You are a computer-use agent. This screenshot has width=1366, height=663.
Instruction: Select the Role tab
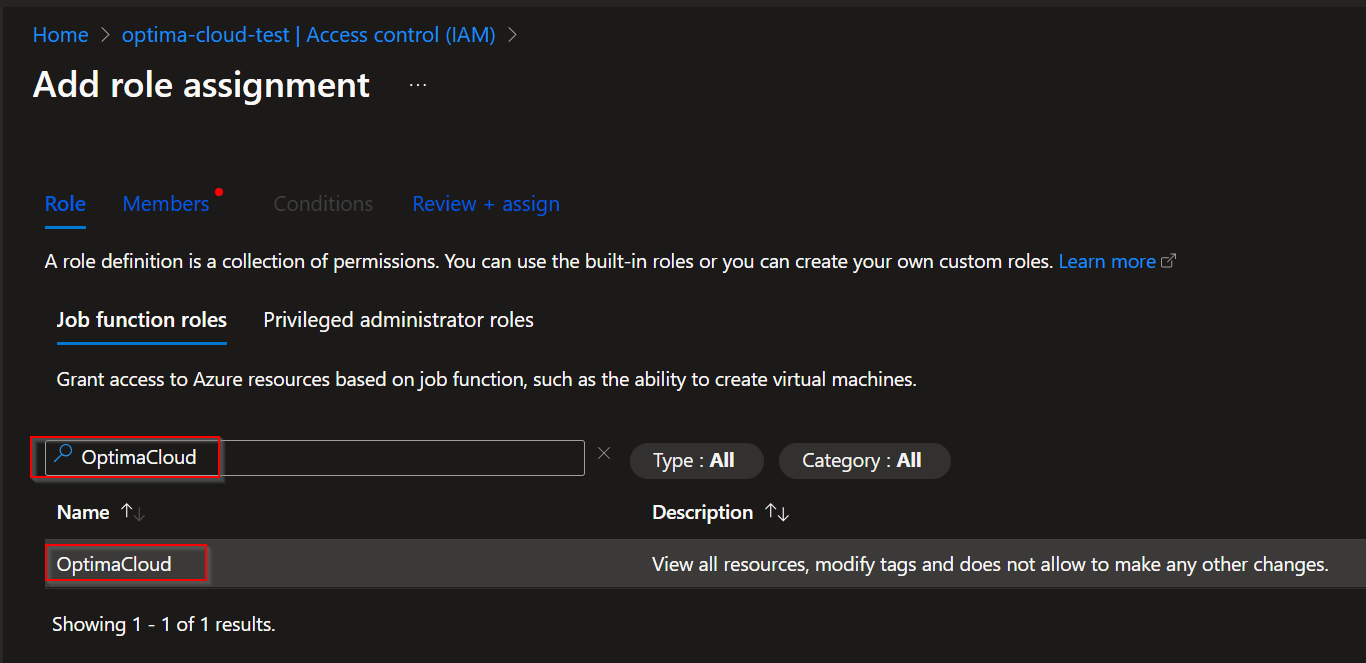65,204
